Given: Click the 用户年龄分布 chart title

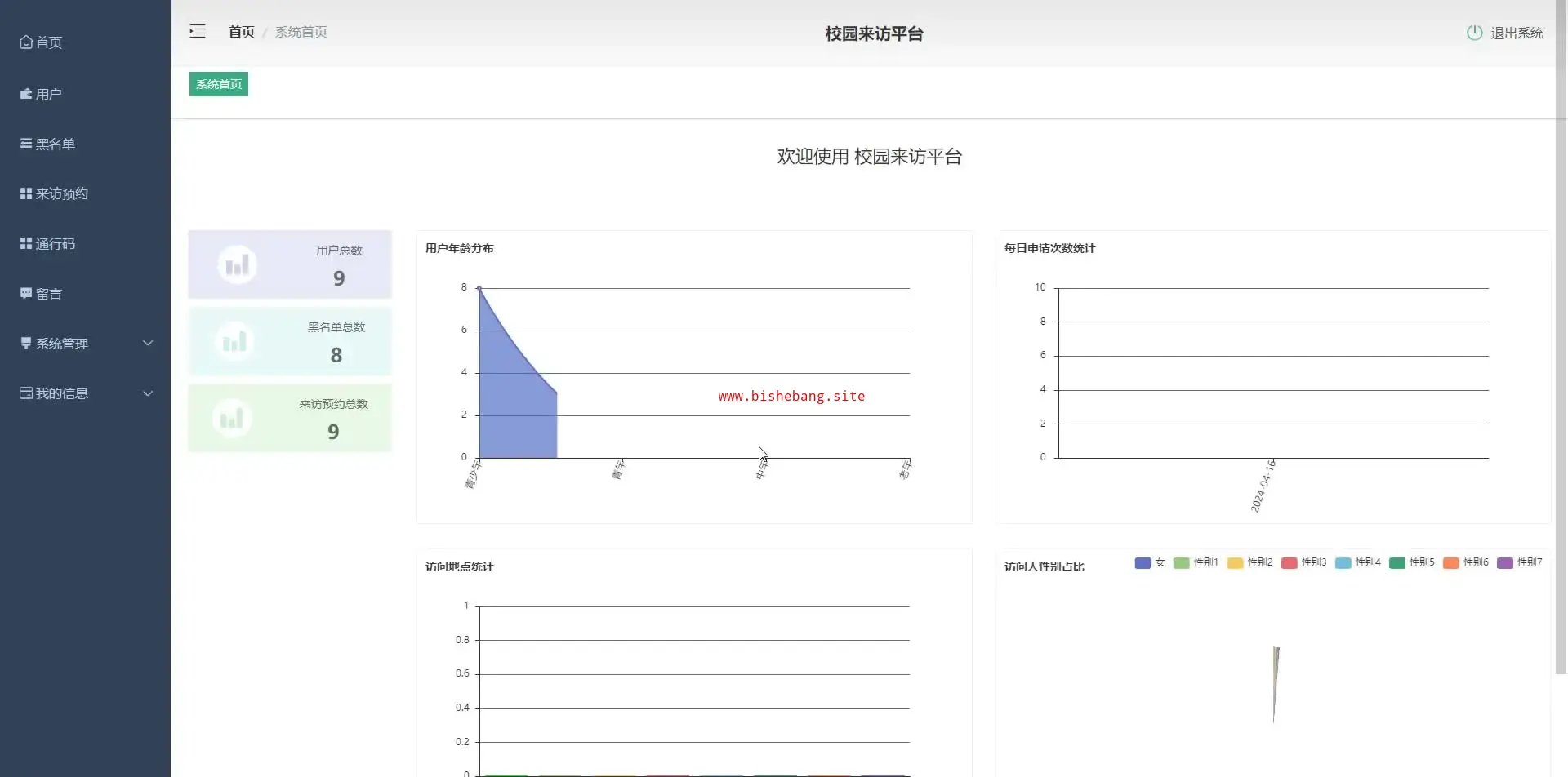Looking at the screenshot, I should tap(459, 248).
